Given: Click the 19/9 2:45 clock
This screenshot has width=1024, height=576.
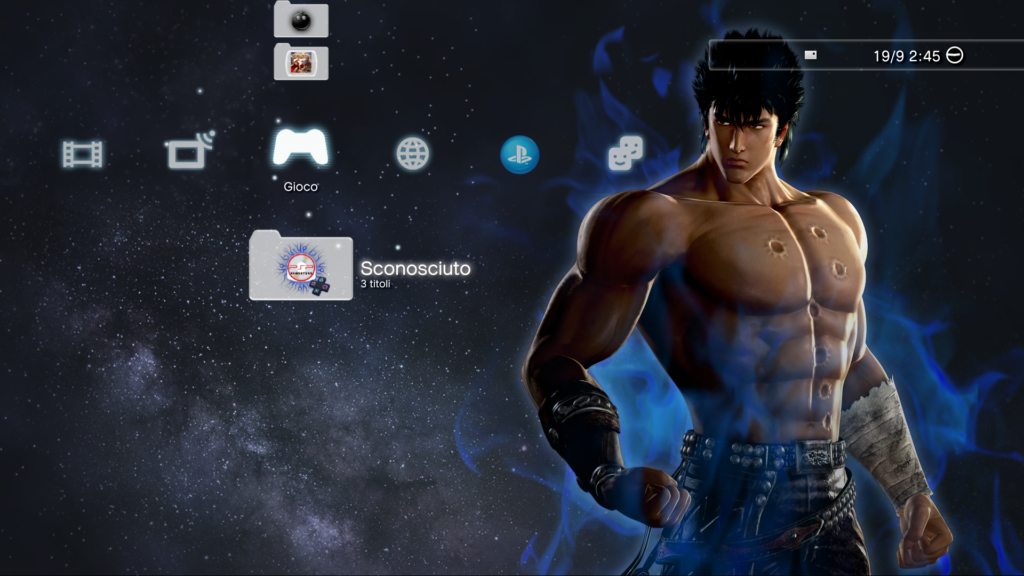Looking at the screenshot, I should [906, 56].
